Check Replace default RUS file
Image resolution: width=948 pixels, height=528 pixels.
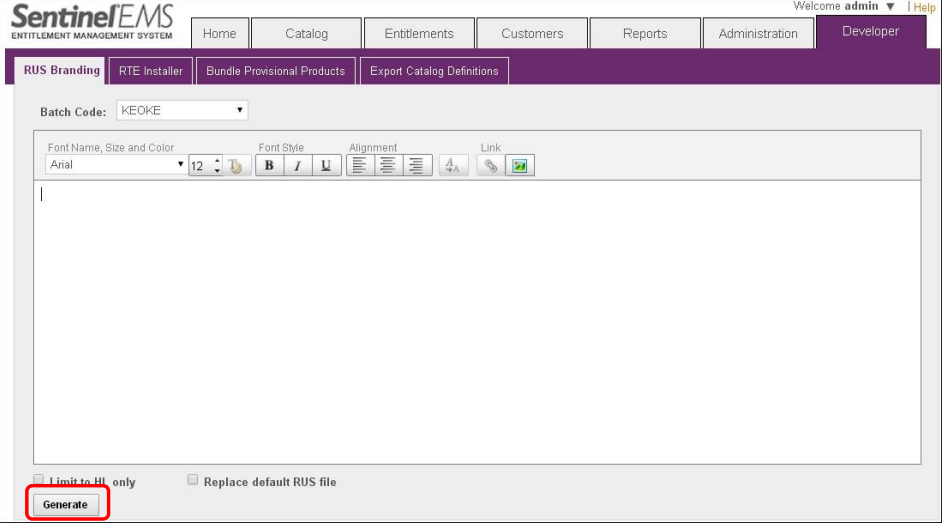coord(193,481)
